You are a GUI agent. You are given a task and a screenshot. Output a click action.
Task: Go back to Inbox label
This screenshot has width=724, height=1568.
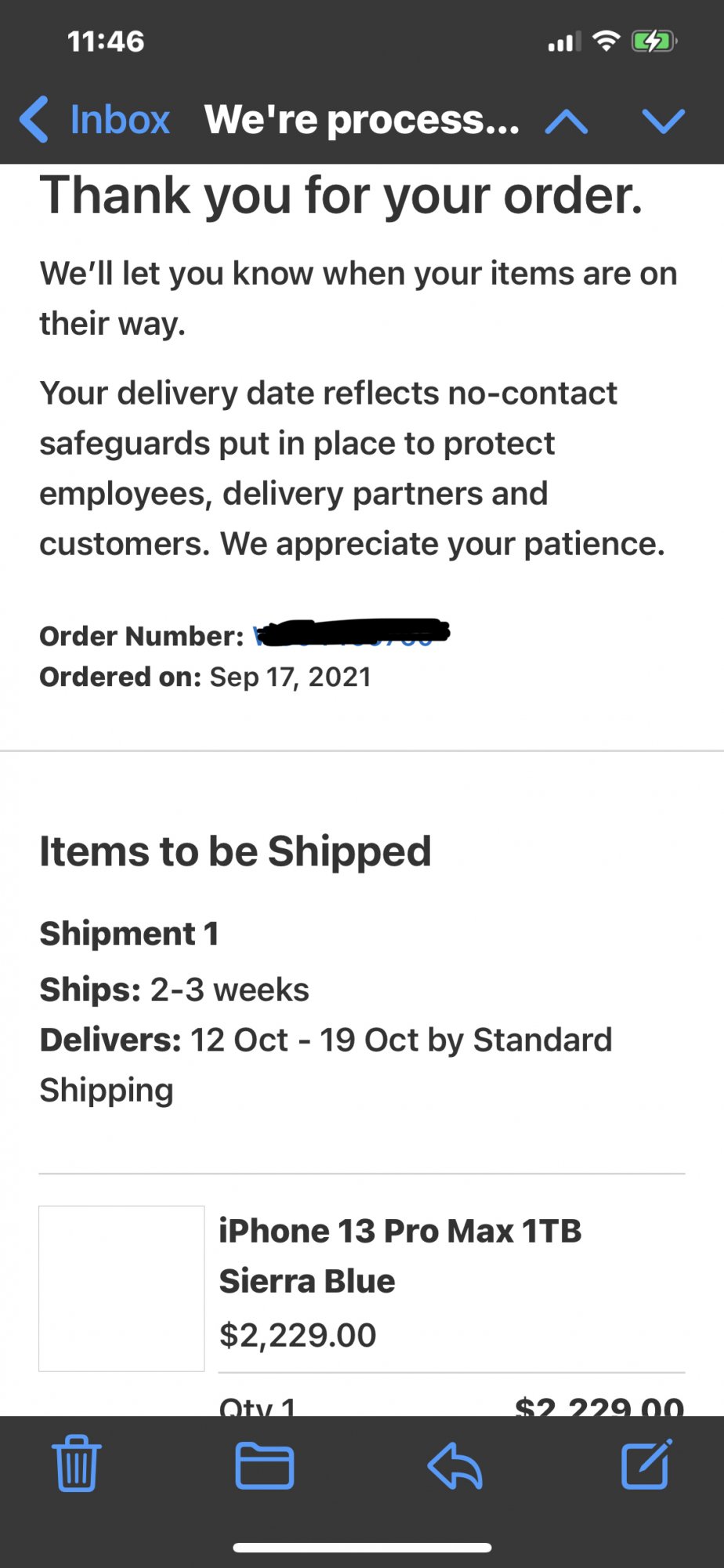pyautogui.click(x=120, y=120)
